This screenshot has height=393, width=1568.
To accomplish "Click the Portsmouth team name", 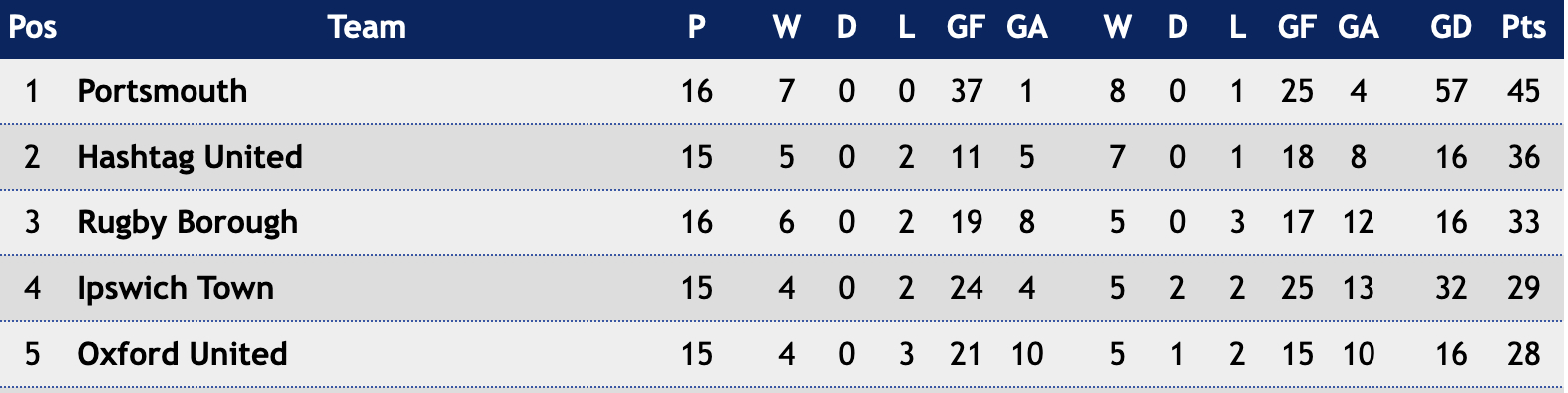I will pyautogui.click(x=162, y=91).
